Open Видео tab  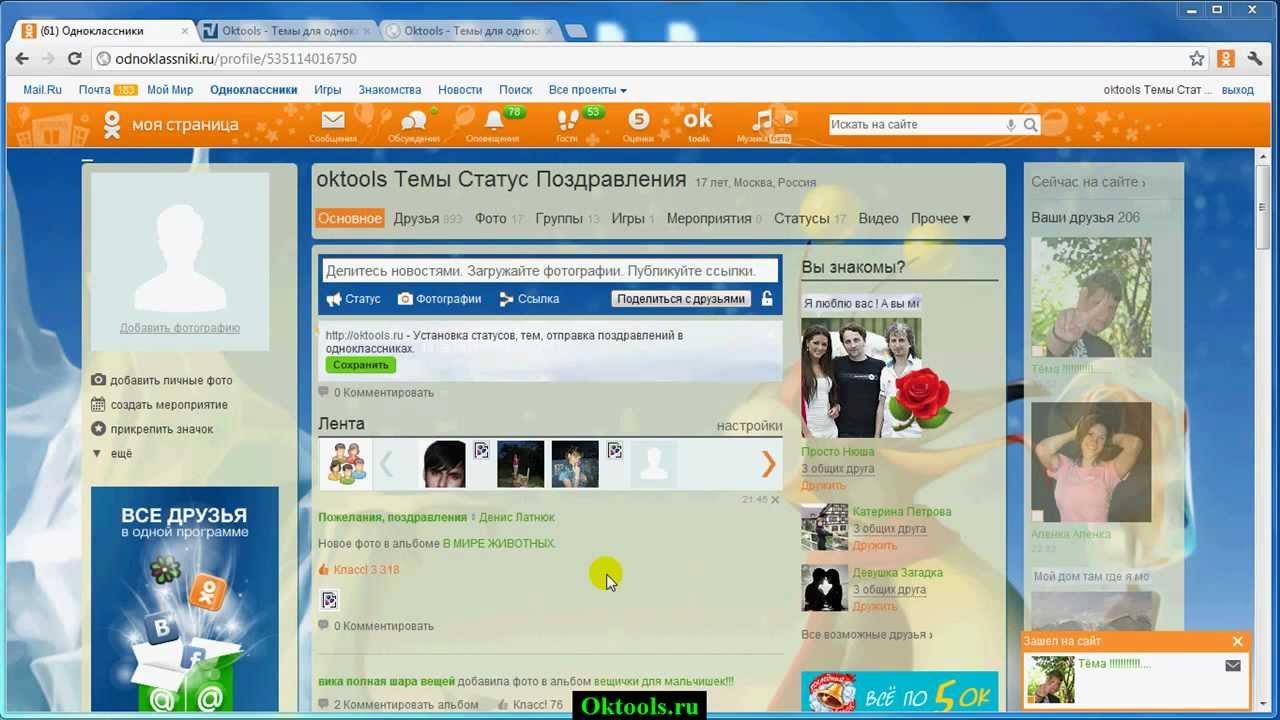point(878,218)
